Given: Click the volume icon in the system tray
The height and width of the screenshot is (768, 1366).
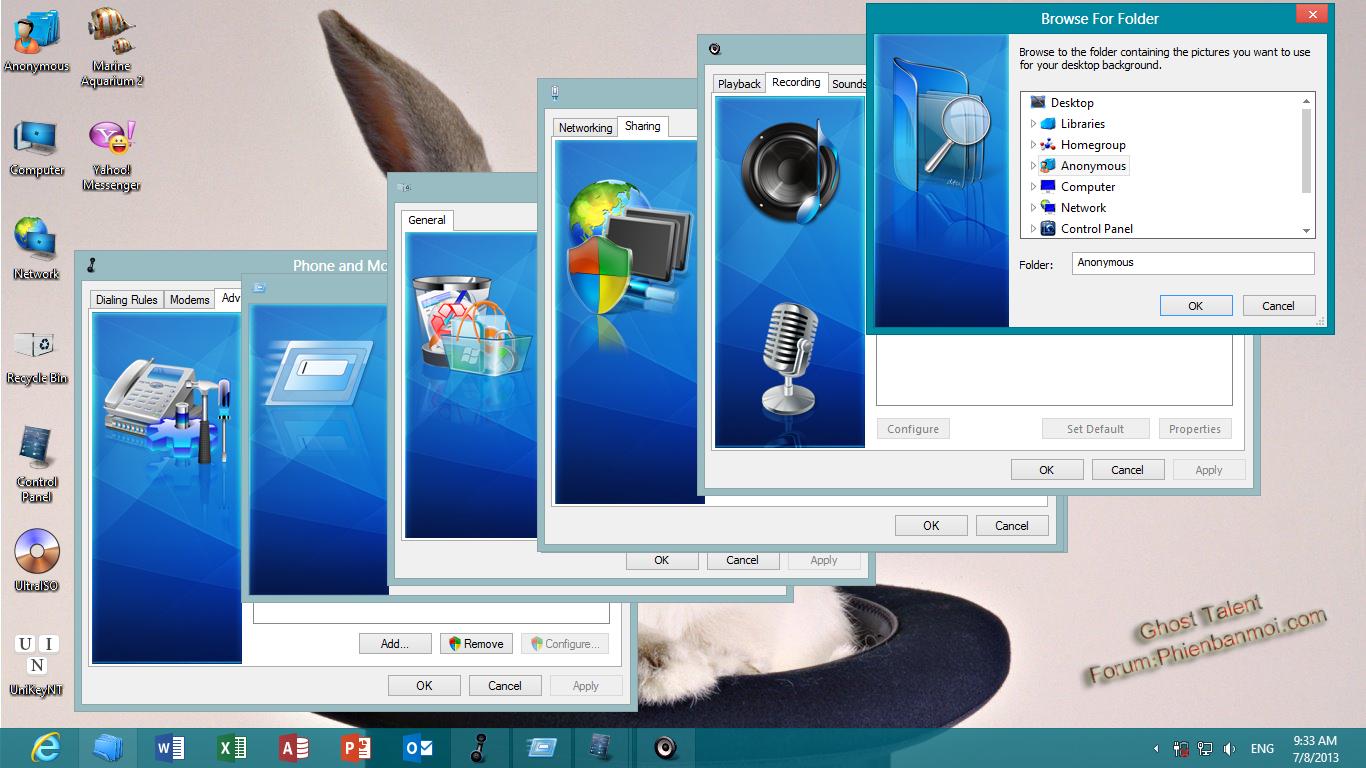Looking at the screenshot, I should click(1229, 748).
